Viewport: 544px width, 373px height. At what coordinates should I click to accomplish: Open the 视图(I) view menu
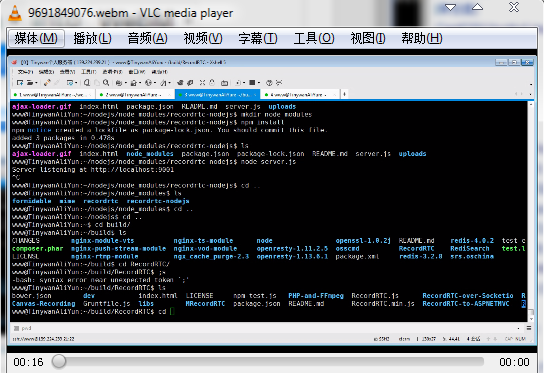click(368, 38)
